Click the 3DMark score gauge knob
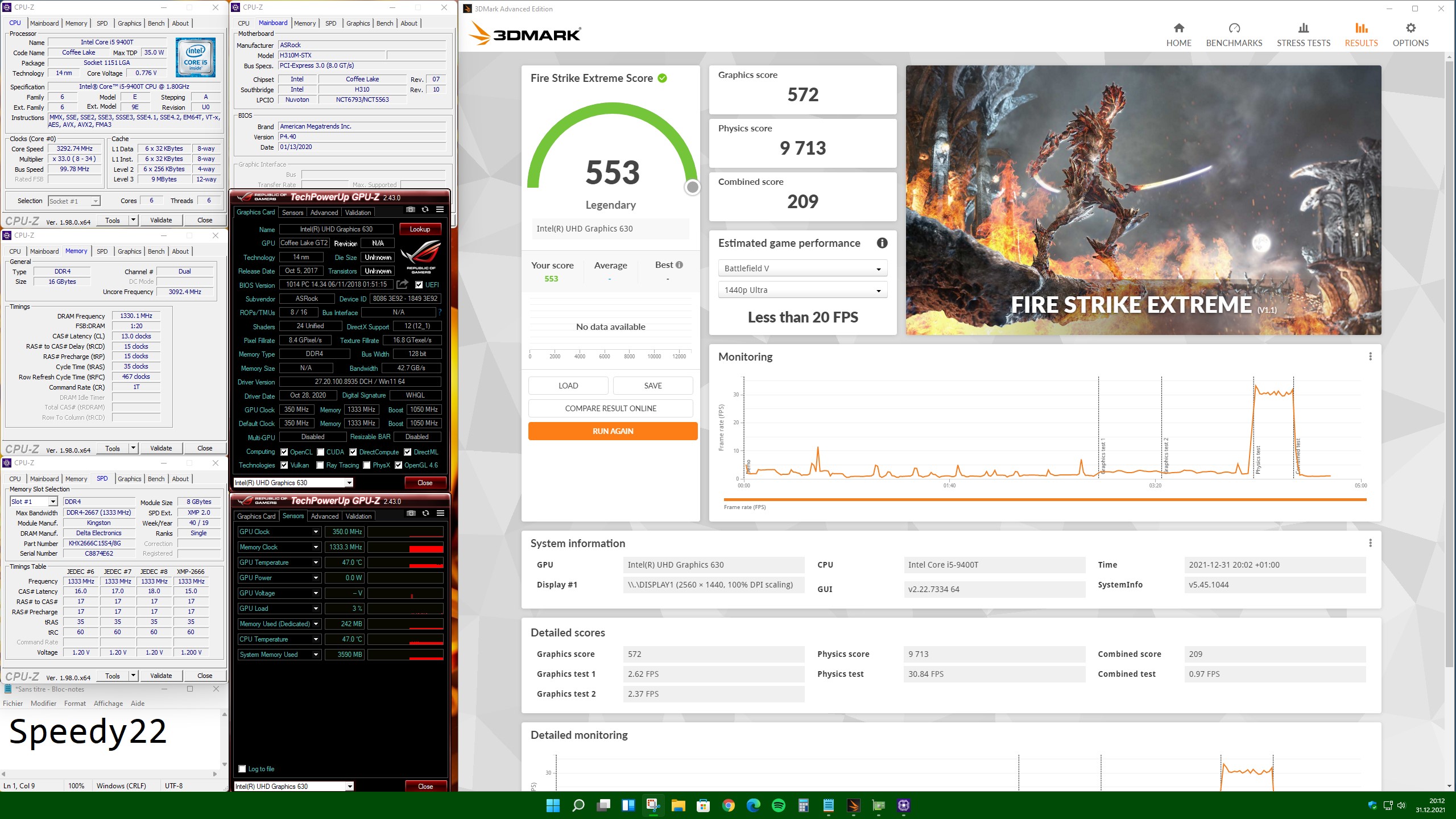This screenshot has width=1456, height=819. coord(692,187)
